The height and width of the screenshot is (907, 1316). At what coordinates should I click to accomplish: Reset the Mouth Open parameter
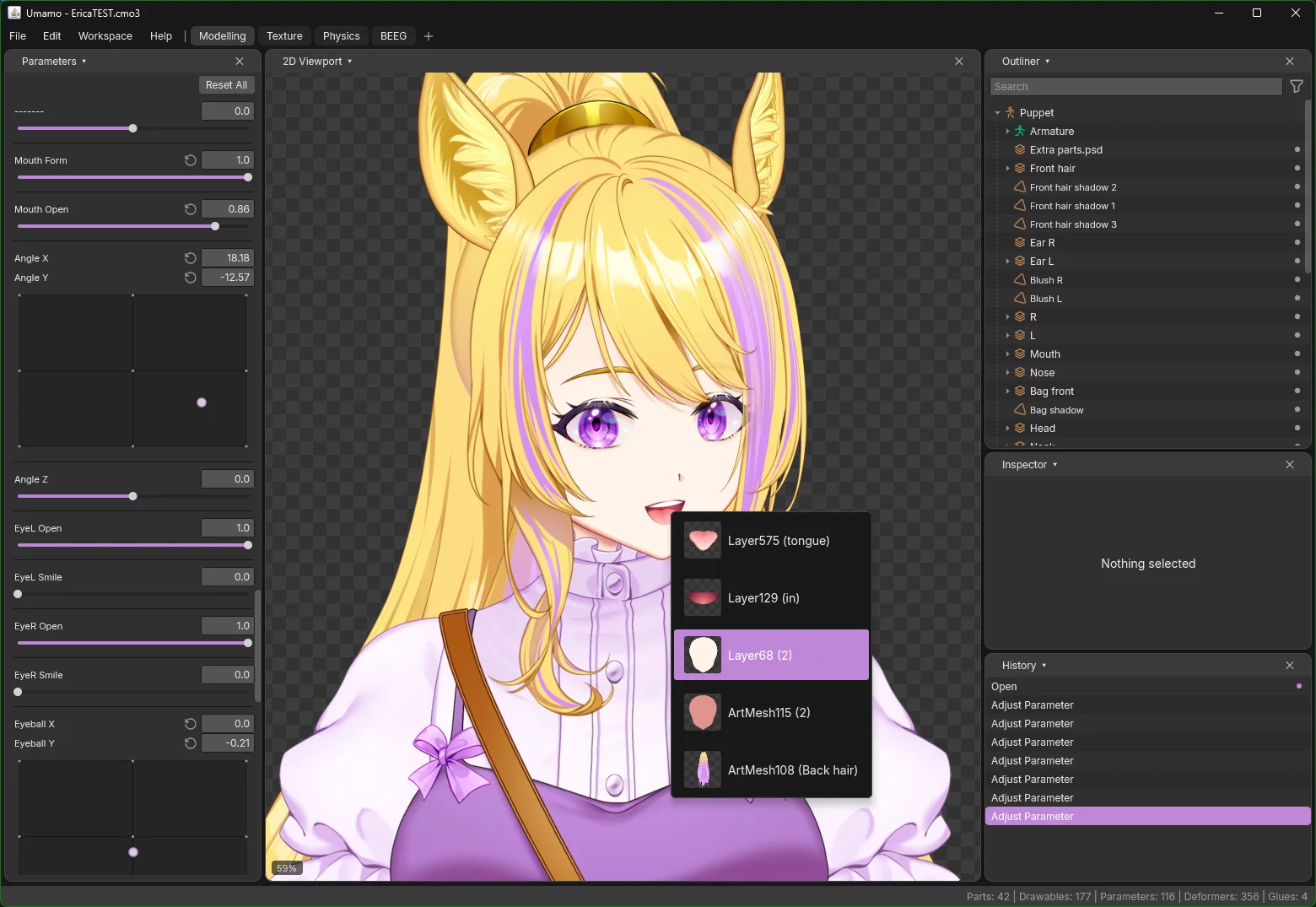[191, 209]
